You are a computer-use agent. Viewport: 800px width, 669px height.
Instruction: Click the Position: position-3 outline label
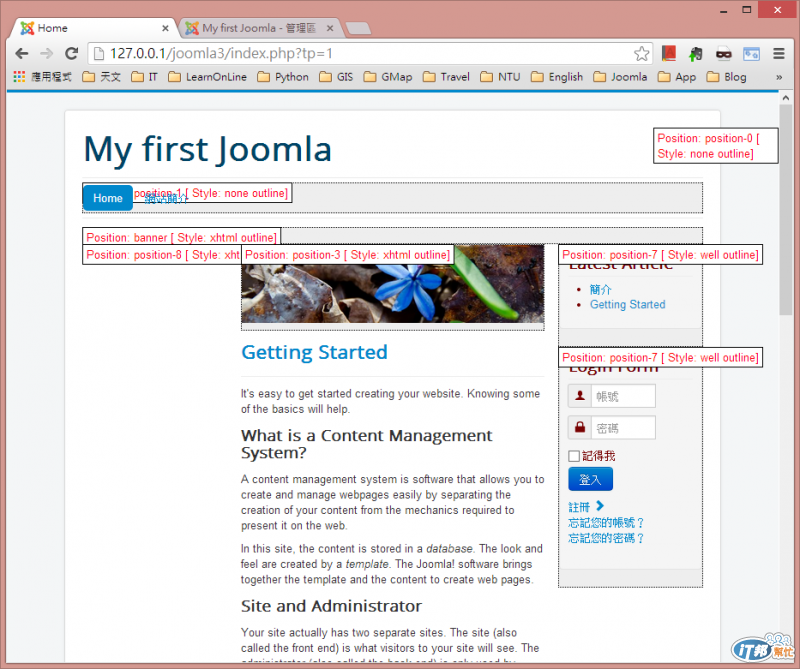tap(347, 255)
